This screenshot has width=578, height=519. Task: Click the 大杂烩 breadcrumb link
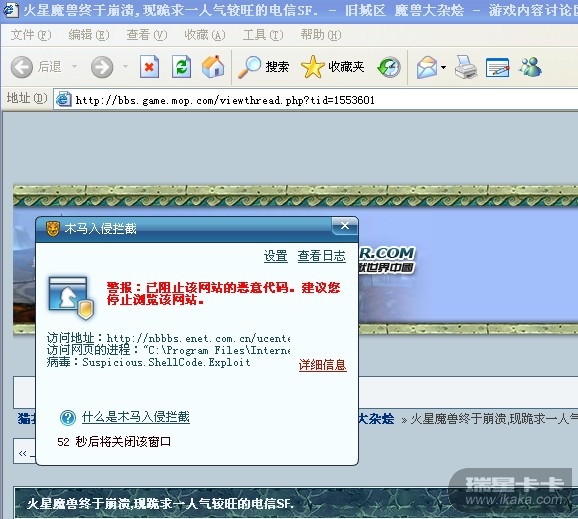pos(377,419)
